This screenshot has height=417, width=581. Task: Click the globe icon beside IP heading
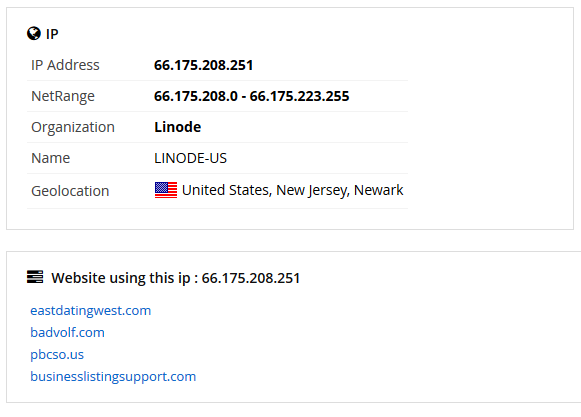34,33
